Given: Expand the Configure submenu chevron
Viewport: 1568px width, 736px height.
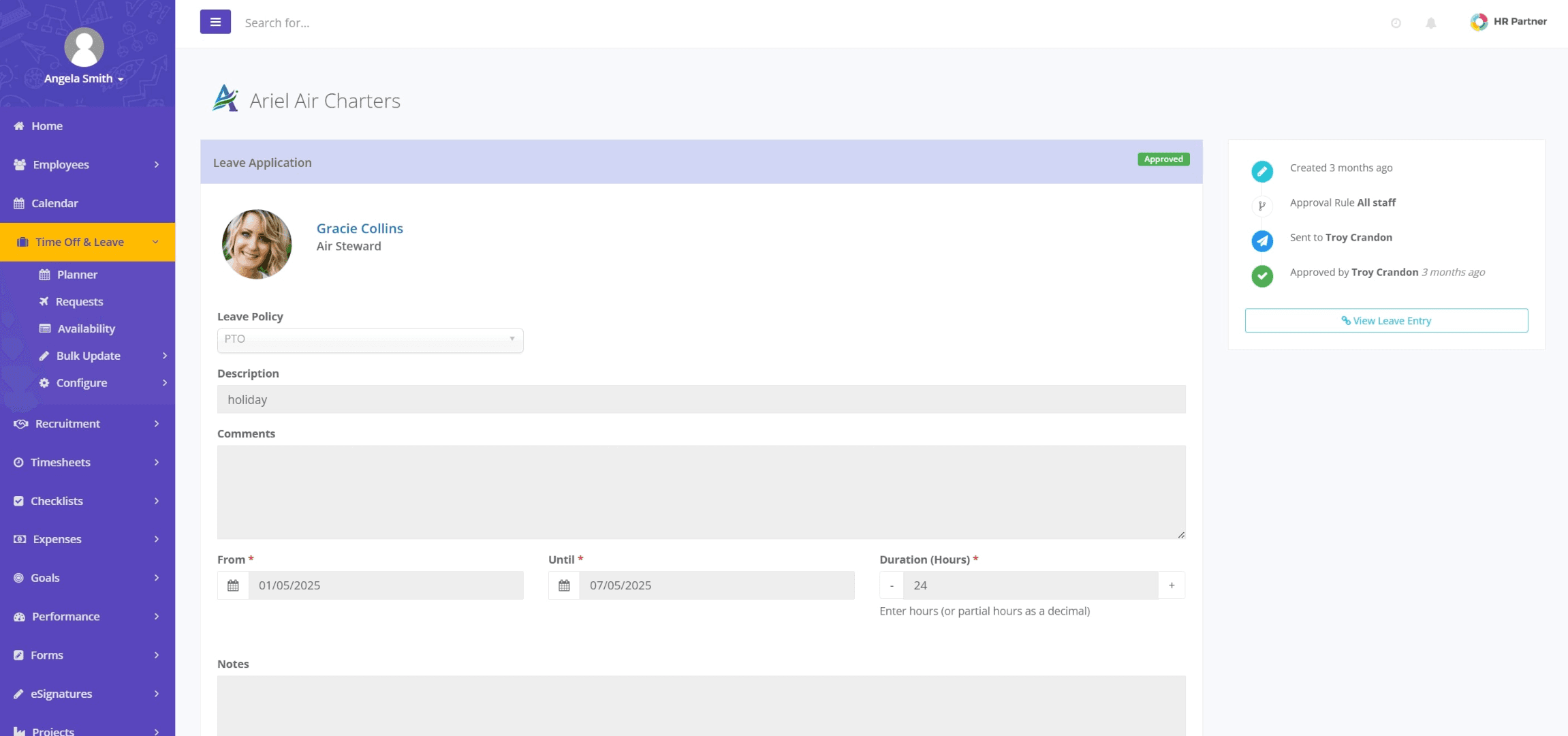Looking at the screenshot, I should tap(164, 383).
